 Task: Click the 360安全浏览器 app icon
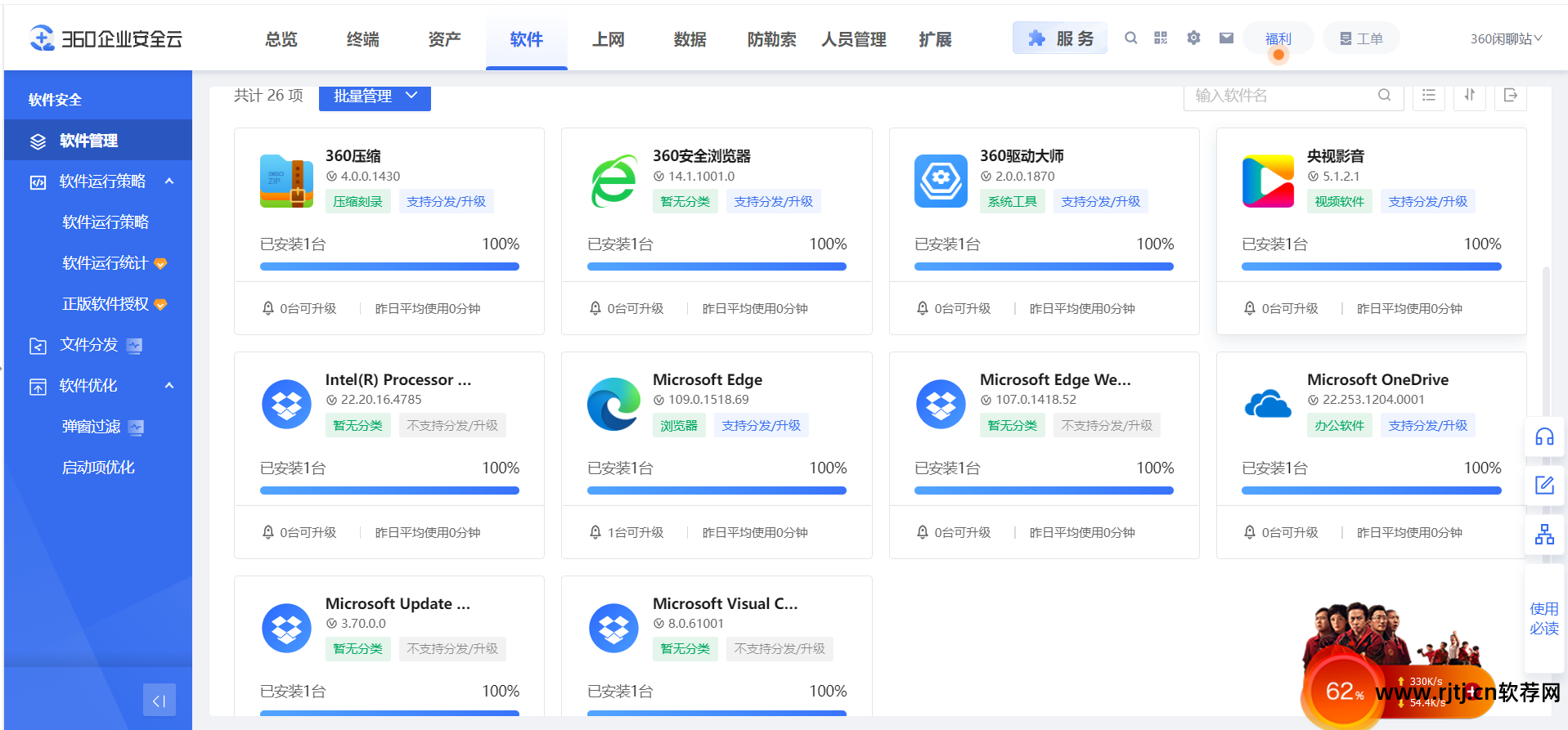tap(613, 181)
